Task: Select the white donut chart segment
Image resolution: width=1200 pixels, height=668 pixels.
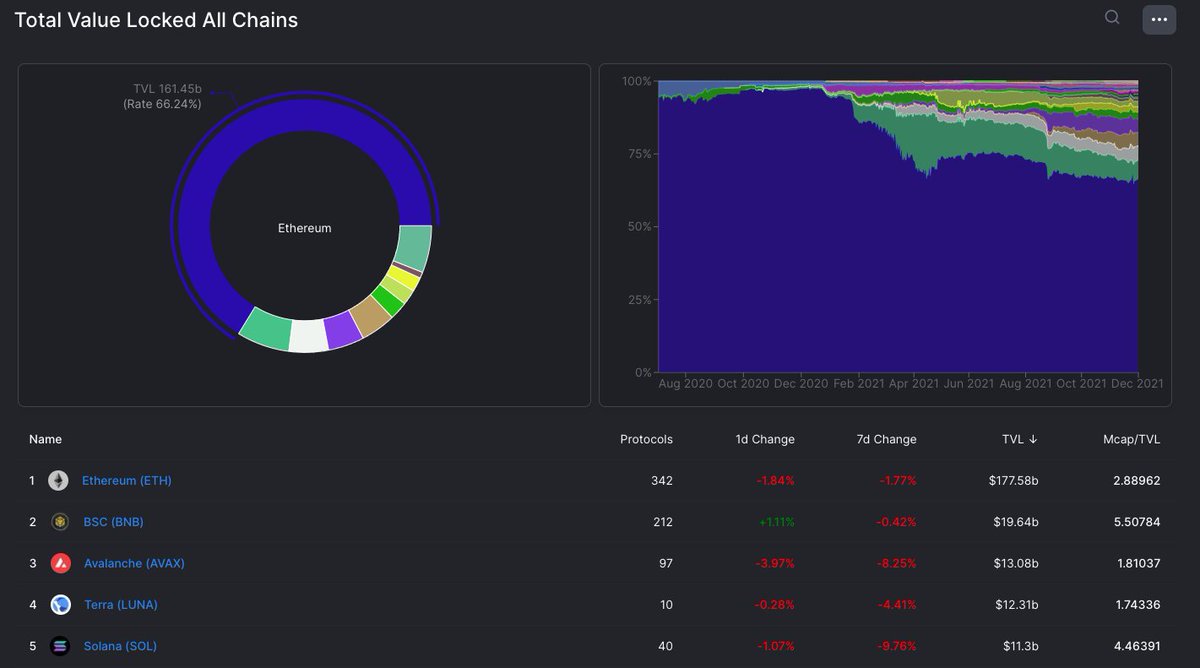Action: (x=307, y=336)
